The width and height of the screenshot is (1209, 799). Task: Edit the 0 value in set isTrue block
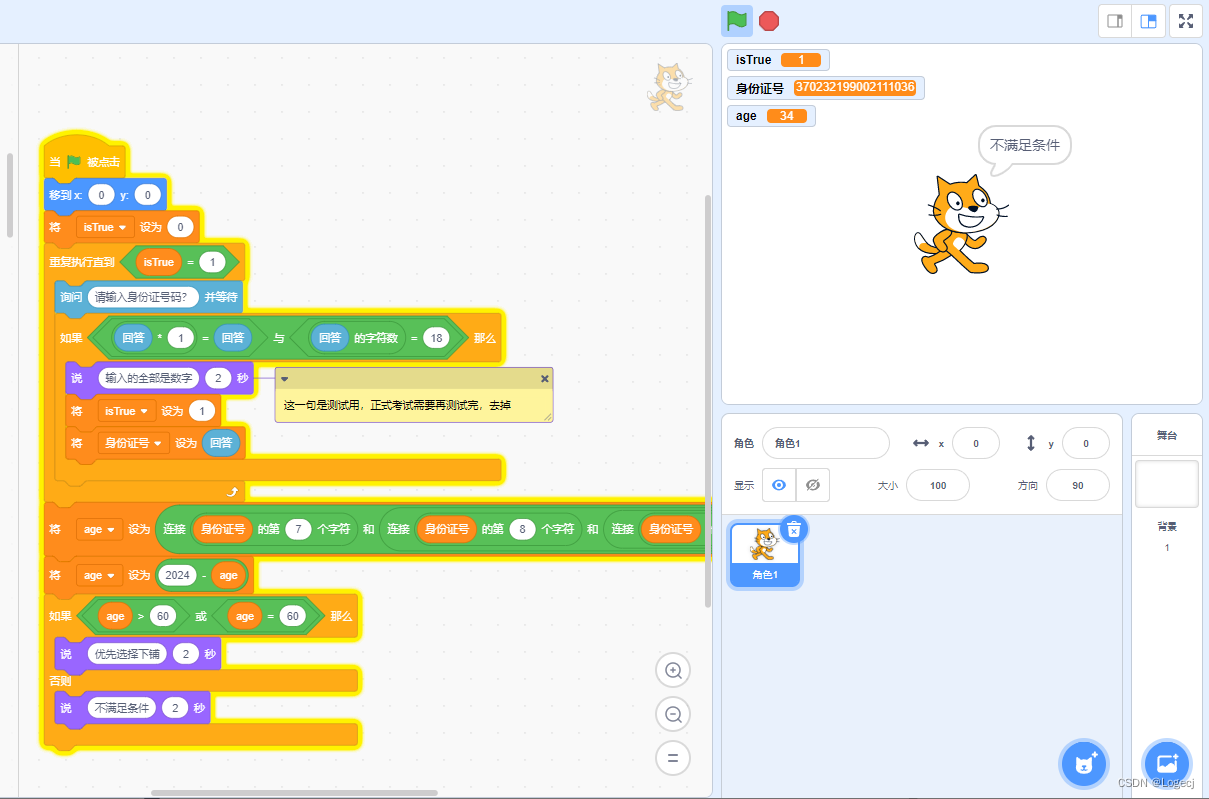(x=180, y=227)
